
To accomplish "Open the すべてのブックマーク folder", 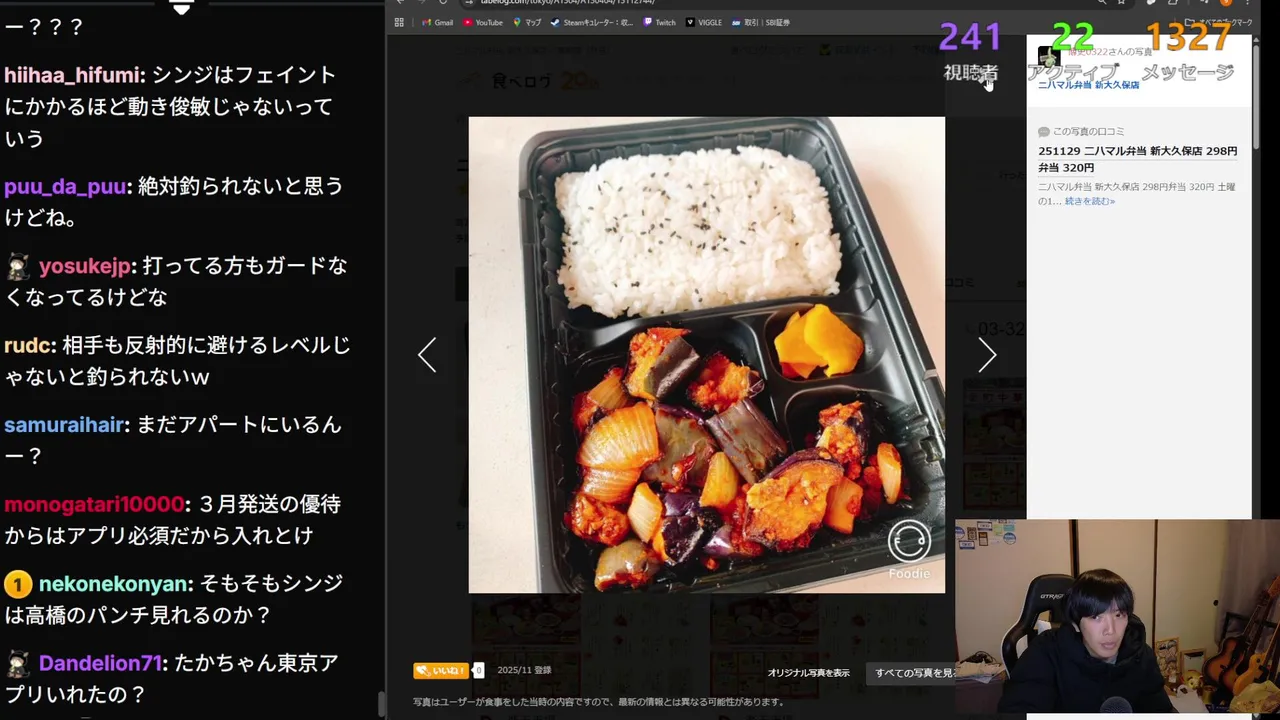I will coord(1219,22).
